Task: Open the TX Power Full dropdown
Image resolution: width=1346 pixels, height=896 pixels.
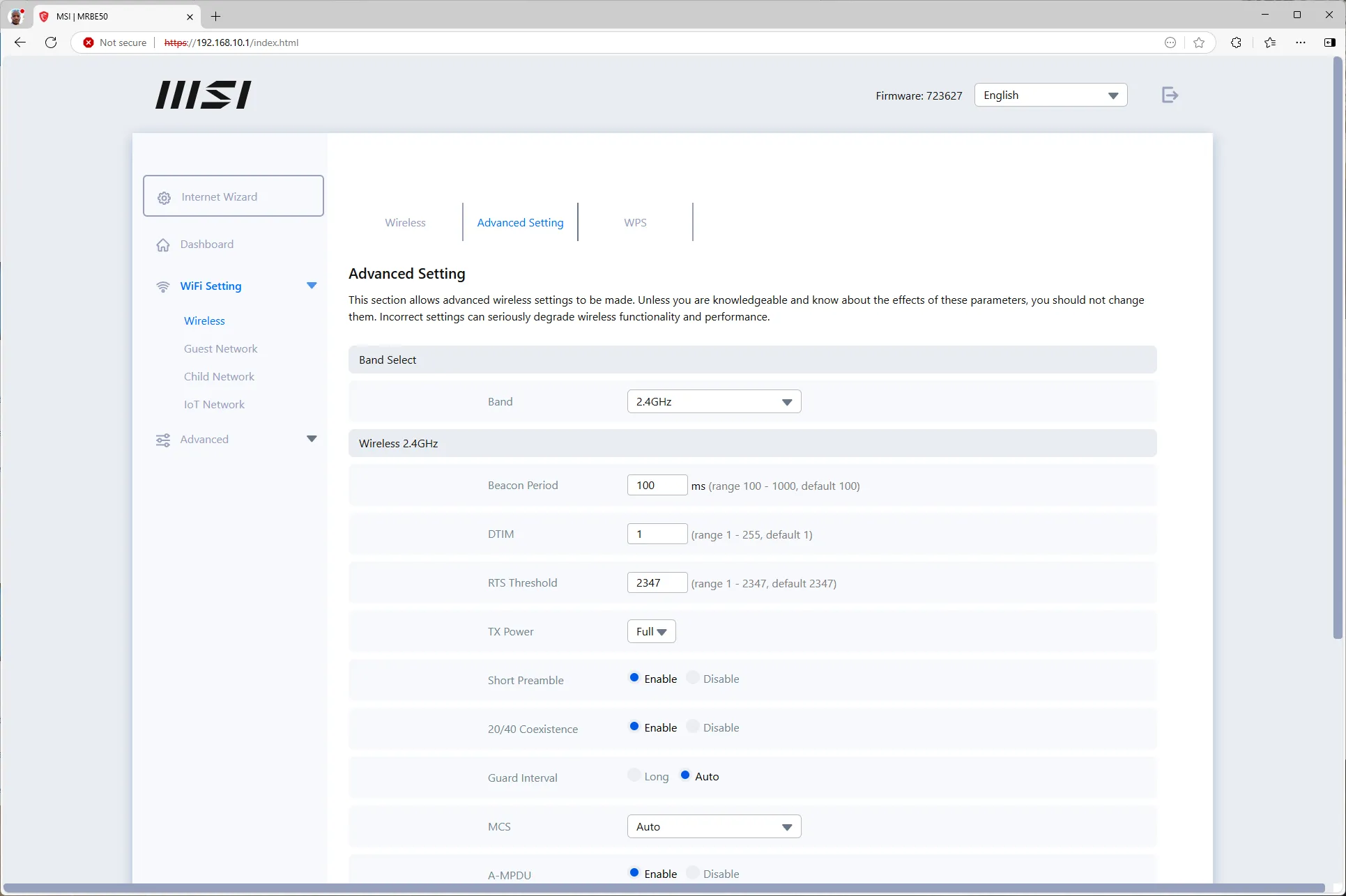Action: (651, 631)
